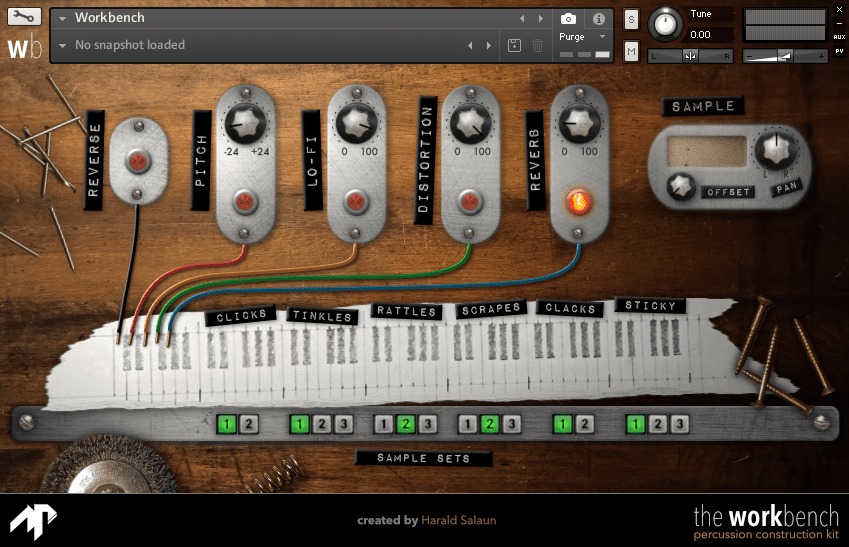Viewport: 849px width, 547px height.
Task: Select Clicks sample set 1
Action: [x=227, y=424]
